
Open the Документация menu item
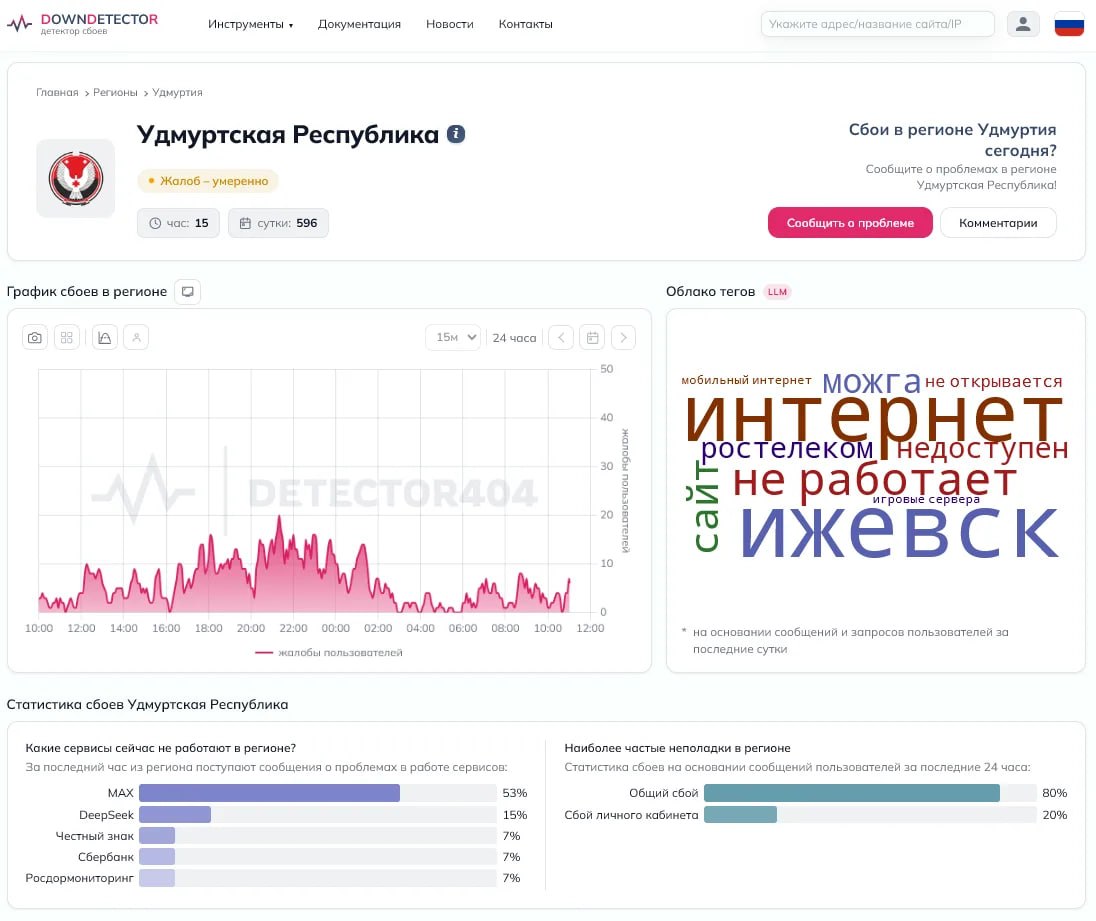click(x=359, y=24)
